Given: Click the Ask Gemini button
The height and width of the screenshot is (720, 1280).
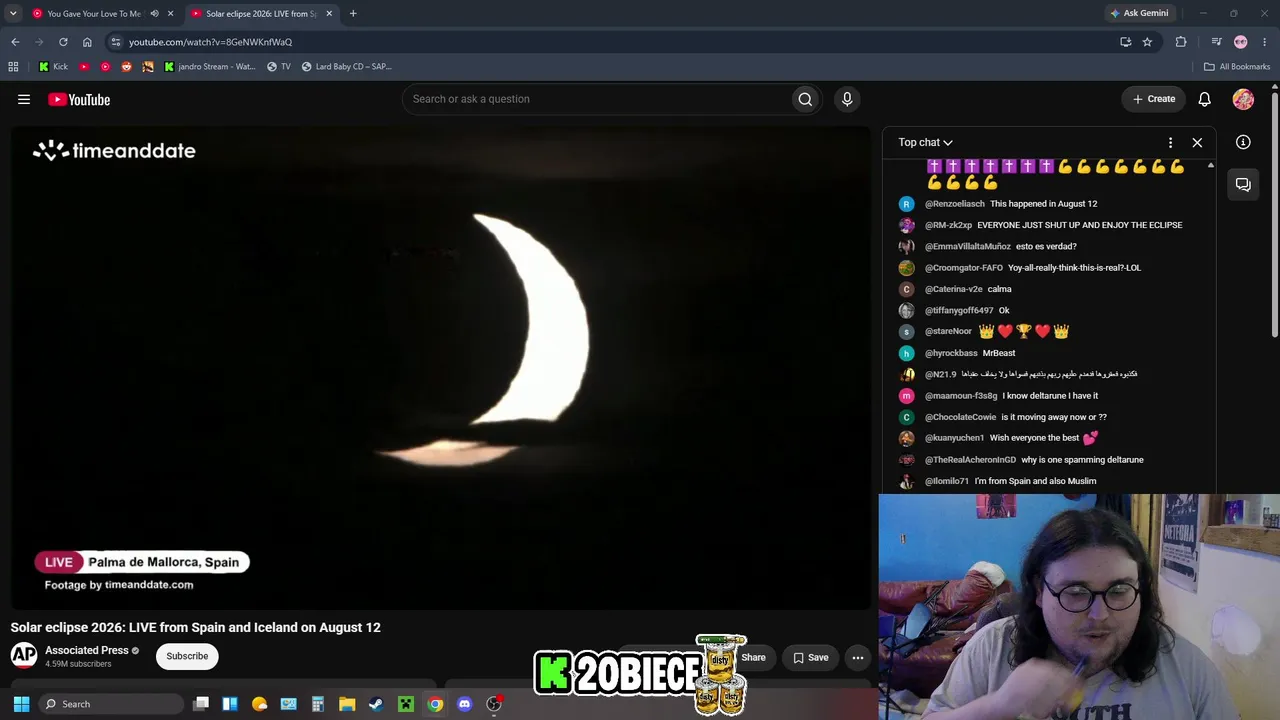Looking at the screenshot, I should coord(1139,13).
